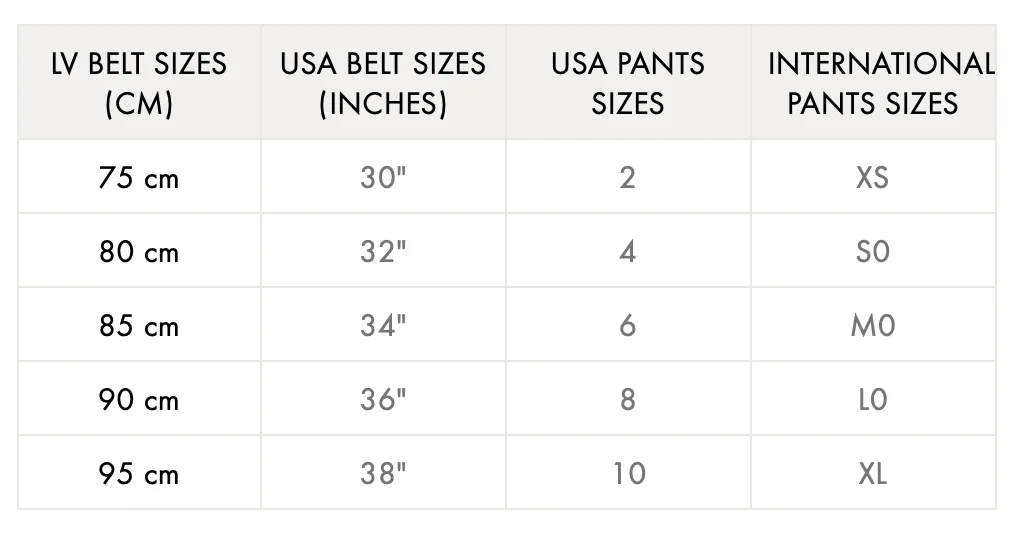Click the 34" belt size cell
The height and width of the screenshot is (536, 1016).
[383, 325]
